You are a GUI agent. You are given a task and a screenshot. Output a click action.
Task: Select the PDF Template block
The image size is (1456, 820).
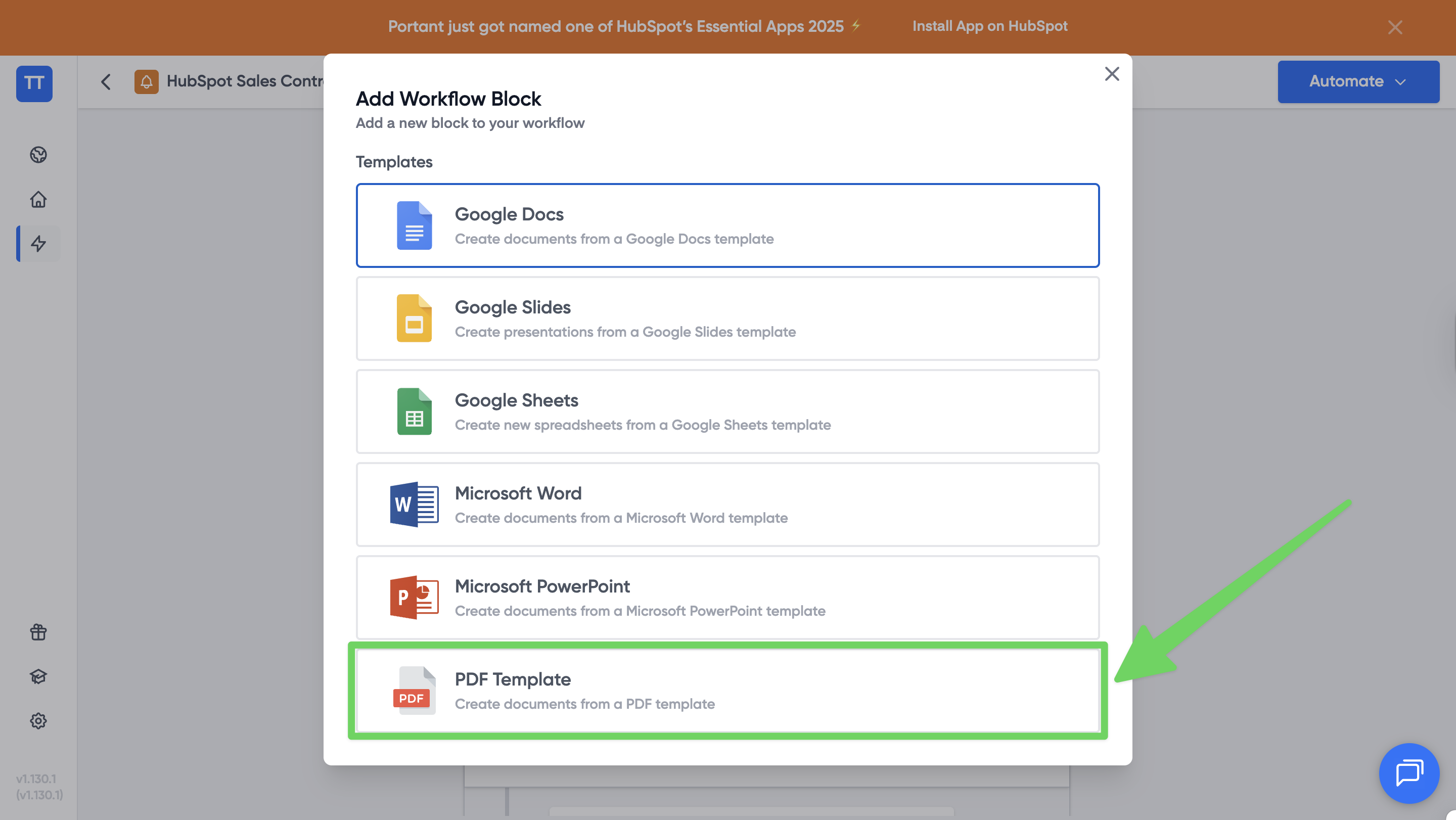[x=727, y=691]
